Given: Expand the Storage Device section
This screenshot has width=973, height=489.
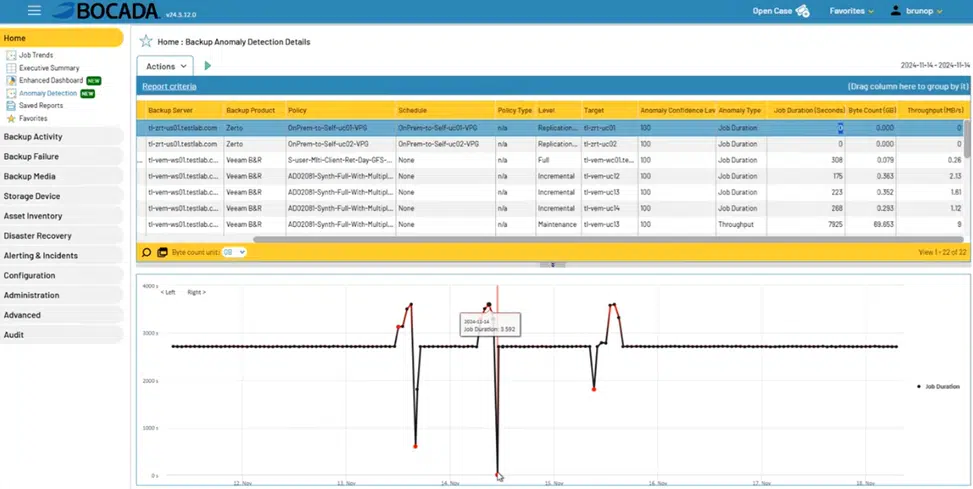Looking at the screenshot, I should click(61, 196).
